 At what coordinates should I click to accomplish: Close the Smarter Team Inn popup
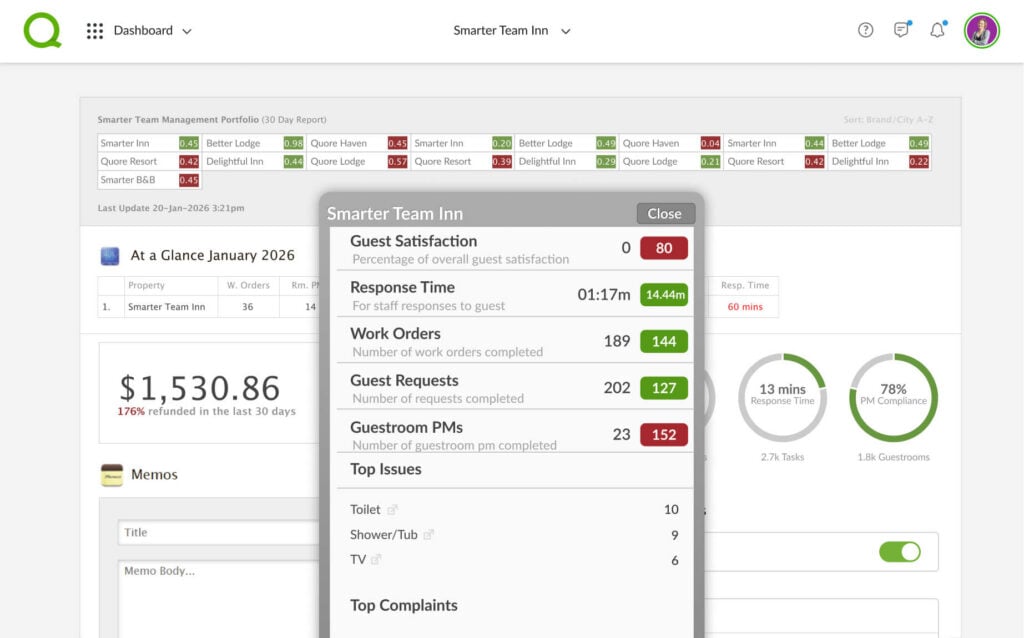click(665, 214)
